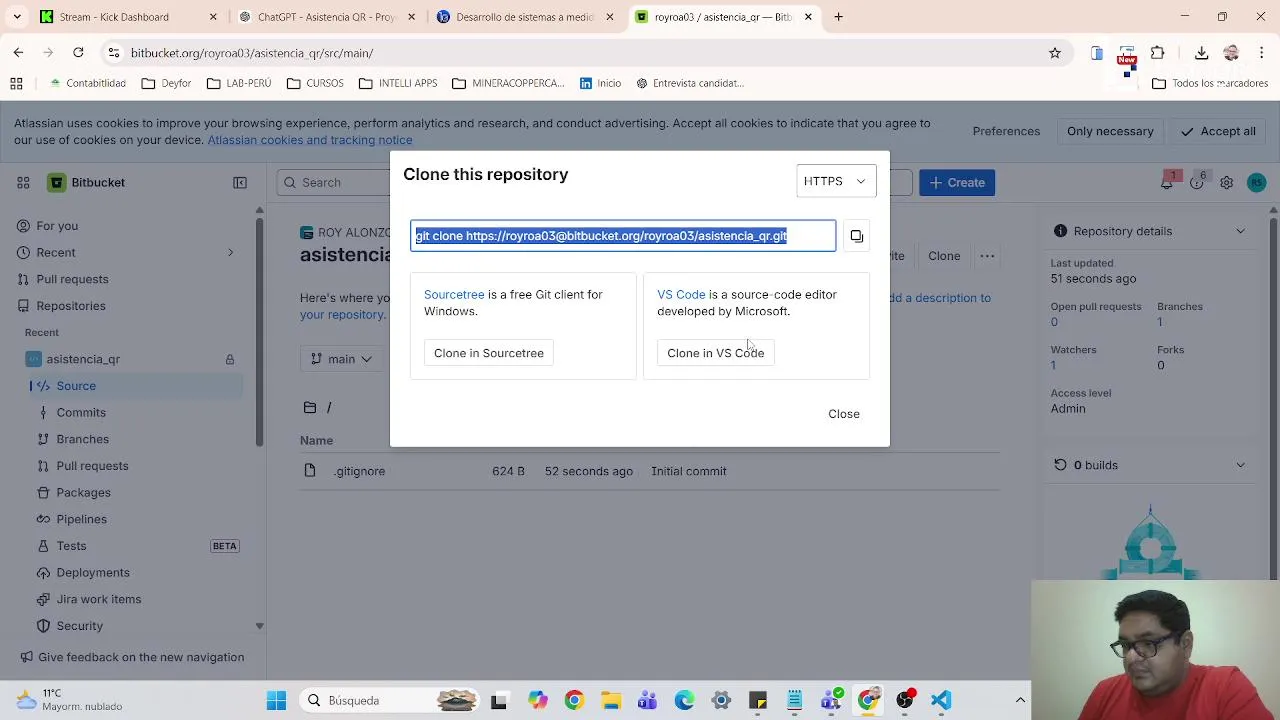Screen dimensions: 1280x720
Task: Collapse the 0 builds section
Action: (1240, 465)
